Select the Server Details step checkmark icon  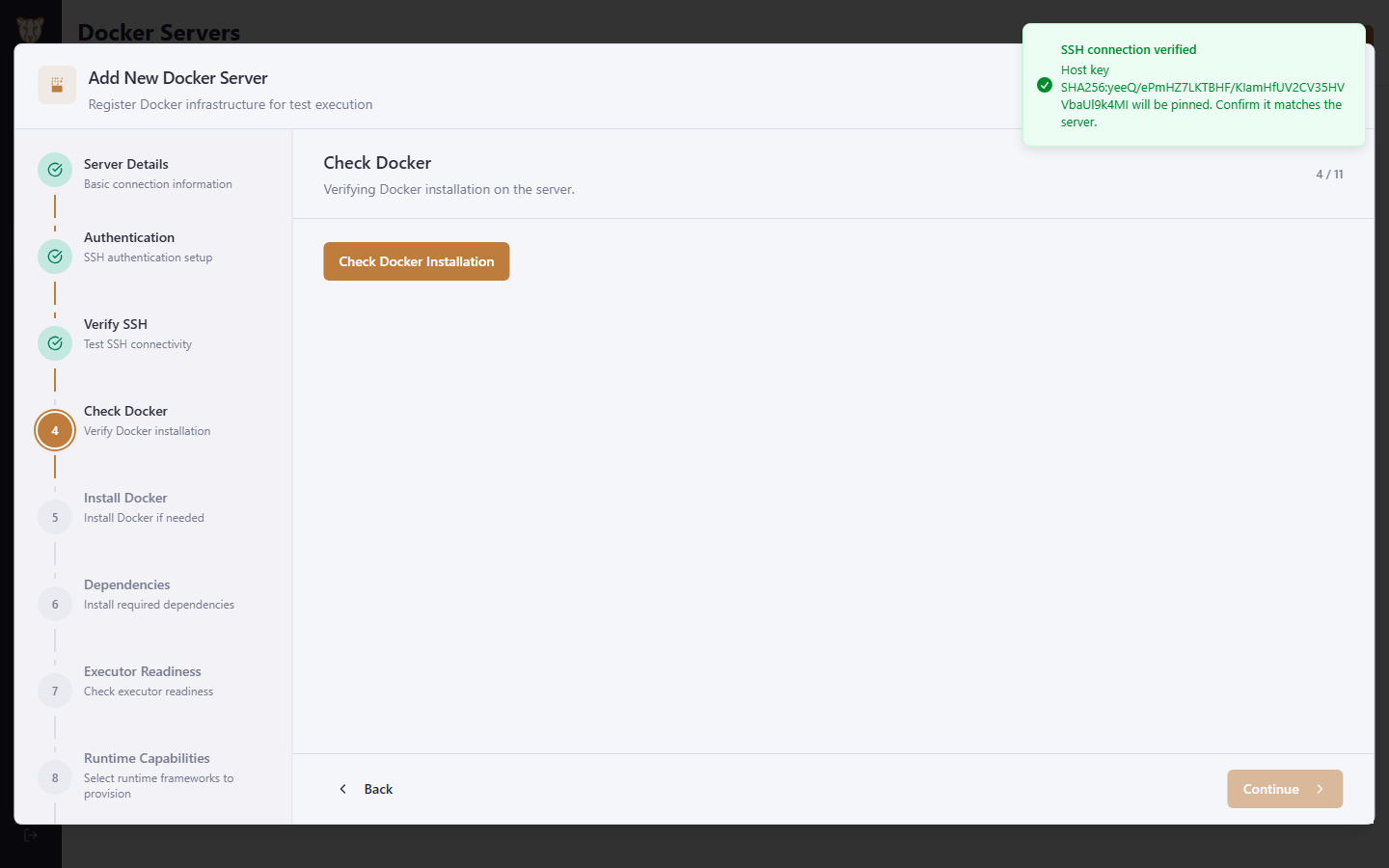55,170
